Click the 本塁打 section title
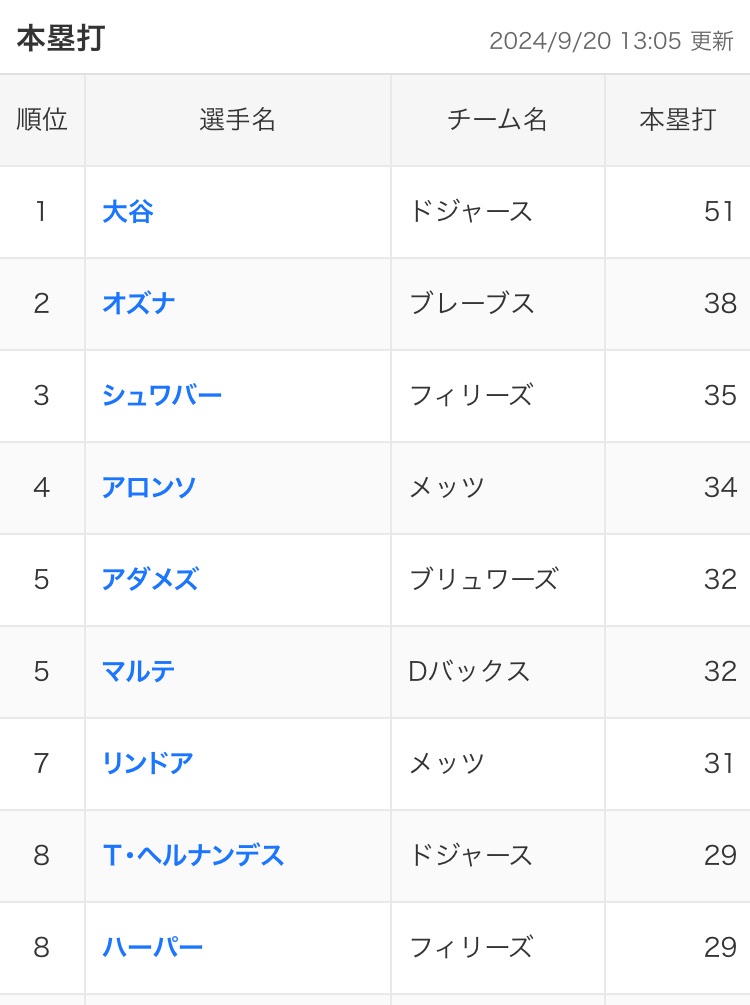 pos(61,38)
